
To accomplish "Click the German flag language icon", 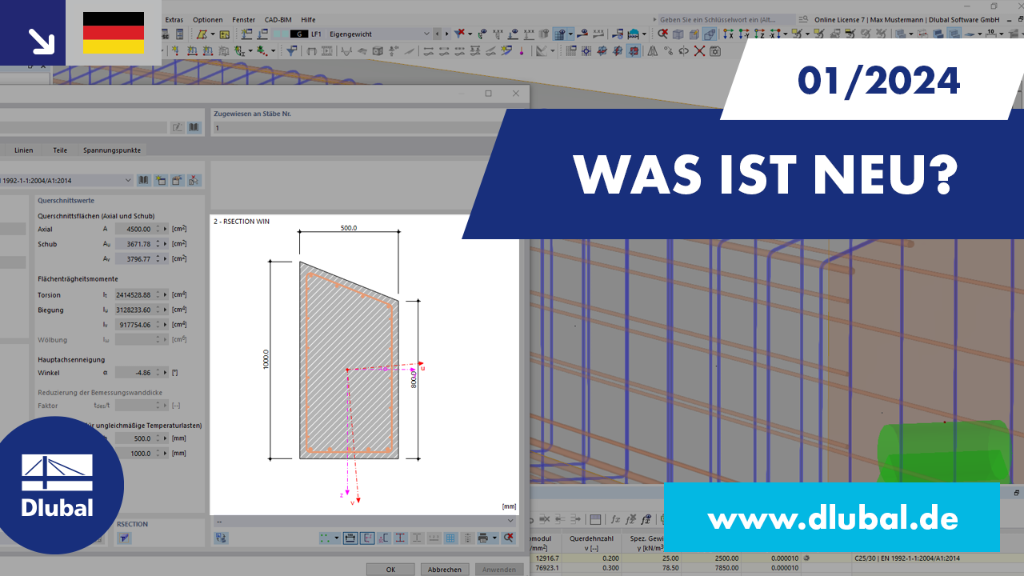I will coord(114,33).
